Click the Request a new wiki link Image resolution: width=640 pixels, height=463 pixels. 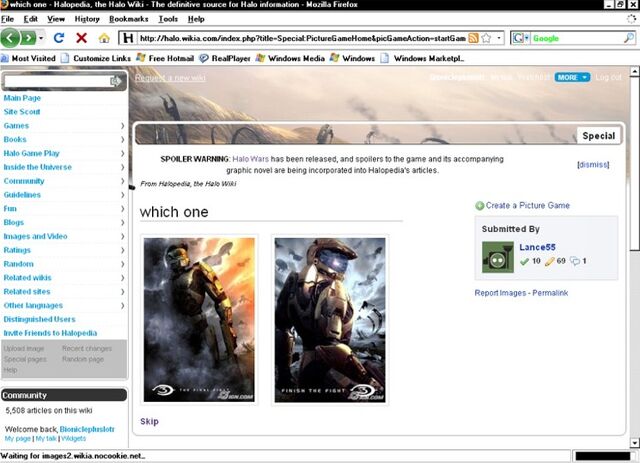click(170, 78)
